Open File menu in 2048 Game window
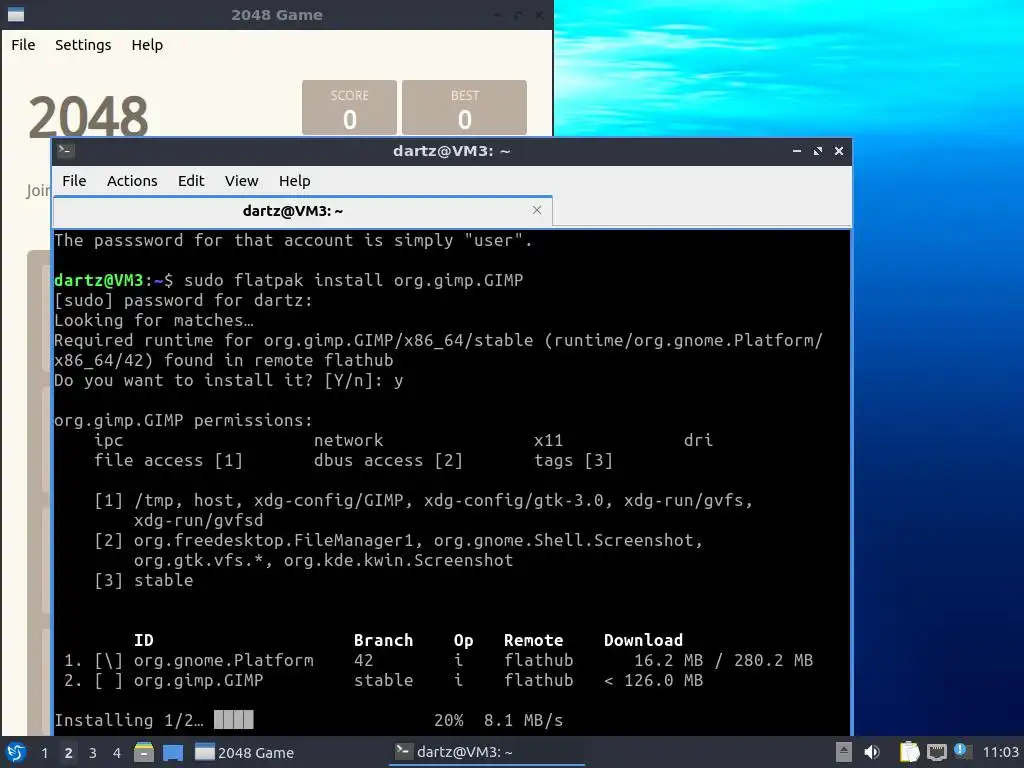The height and width of the screenshot is (768, 1024). (23, 45)
